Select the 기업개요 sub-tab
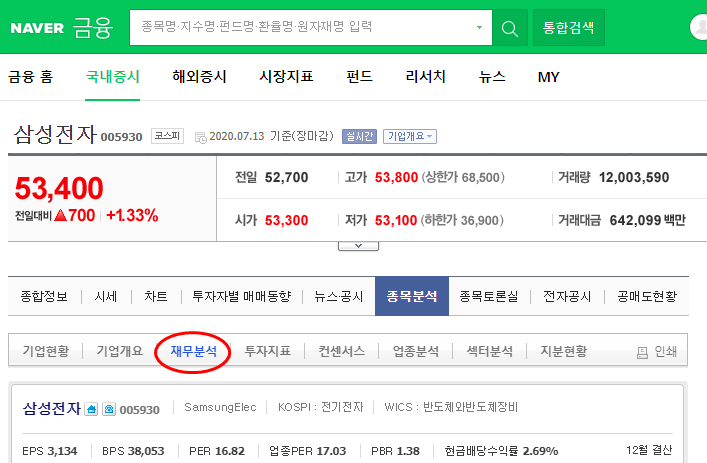 [x=119, y=351]
